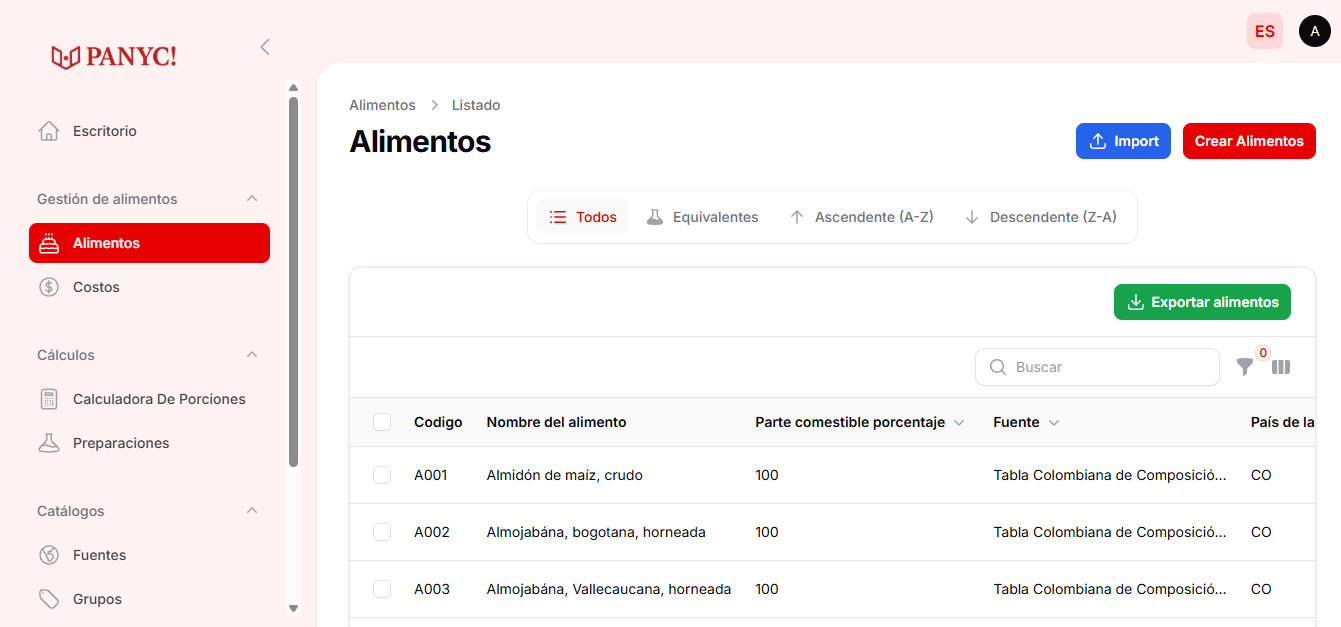Check the select-all checkbox in table header
Viewport: 1341px width, 627px height.
coord(382,422)
